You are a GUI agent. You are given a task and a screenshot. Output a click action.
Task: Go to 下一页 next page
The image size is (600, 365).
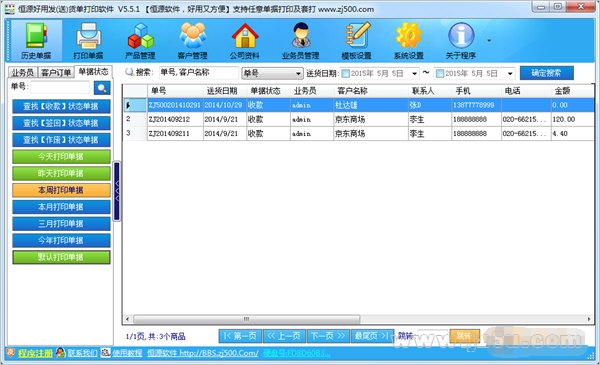(x=328, y=336)
